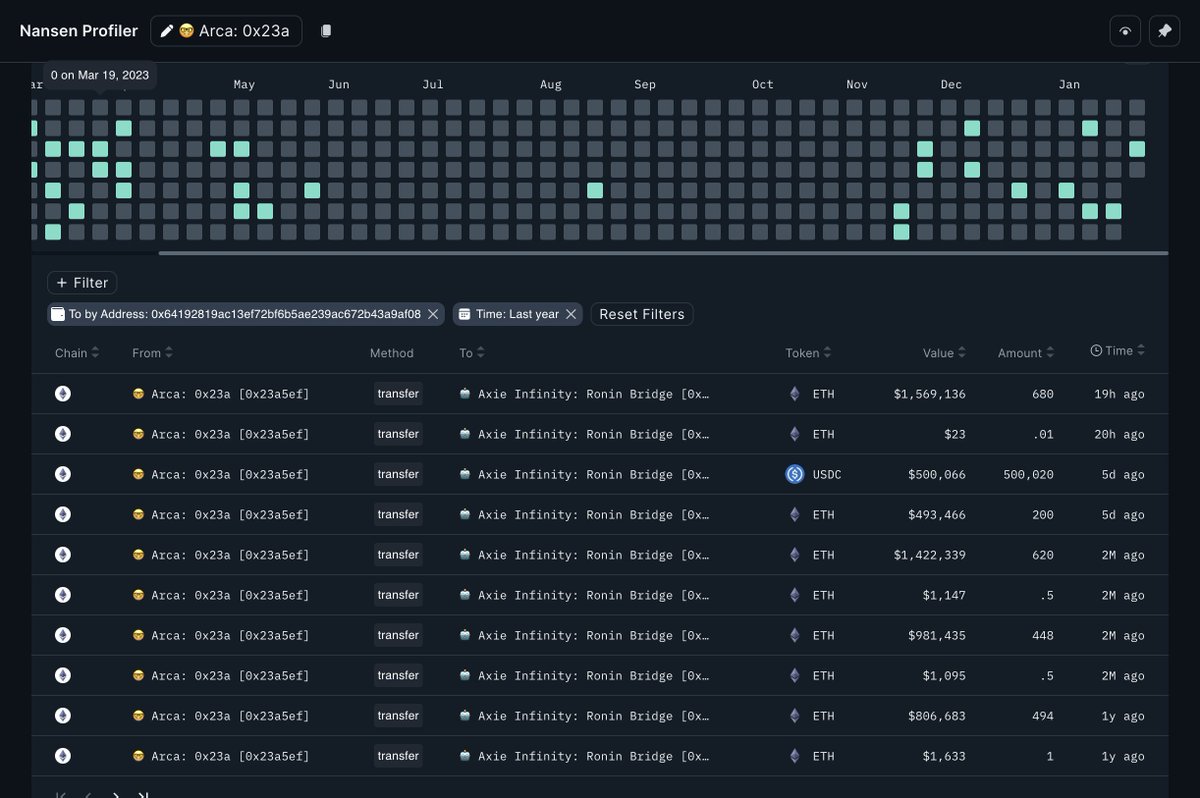Image resolution: width=1200 pixels, height=798 pixels.
Task: Click Ethereum chain icon in USDC row
Action: (63, 474)
